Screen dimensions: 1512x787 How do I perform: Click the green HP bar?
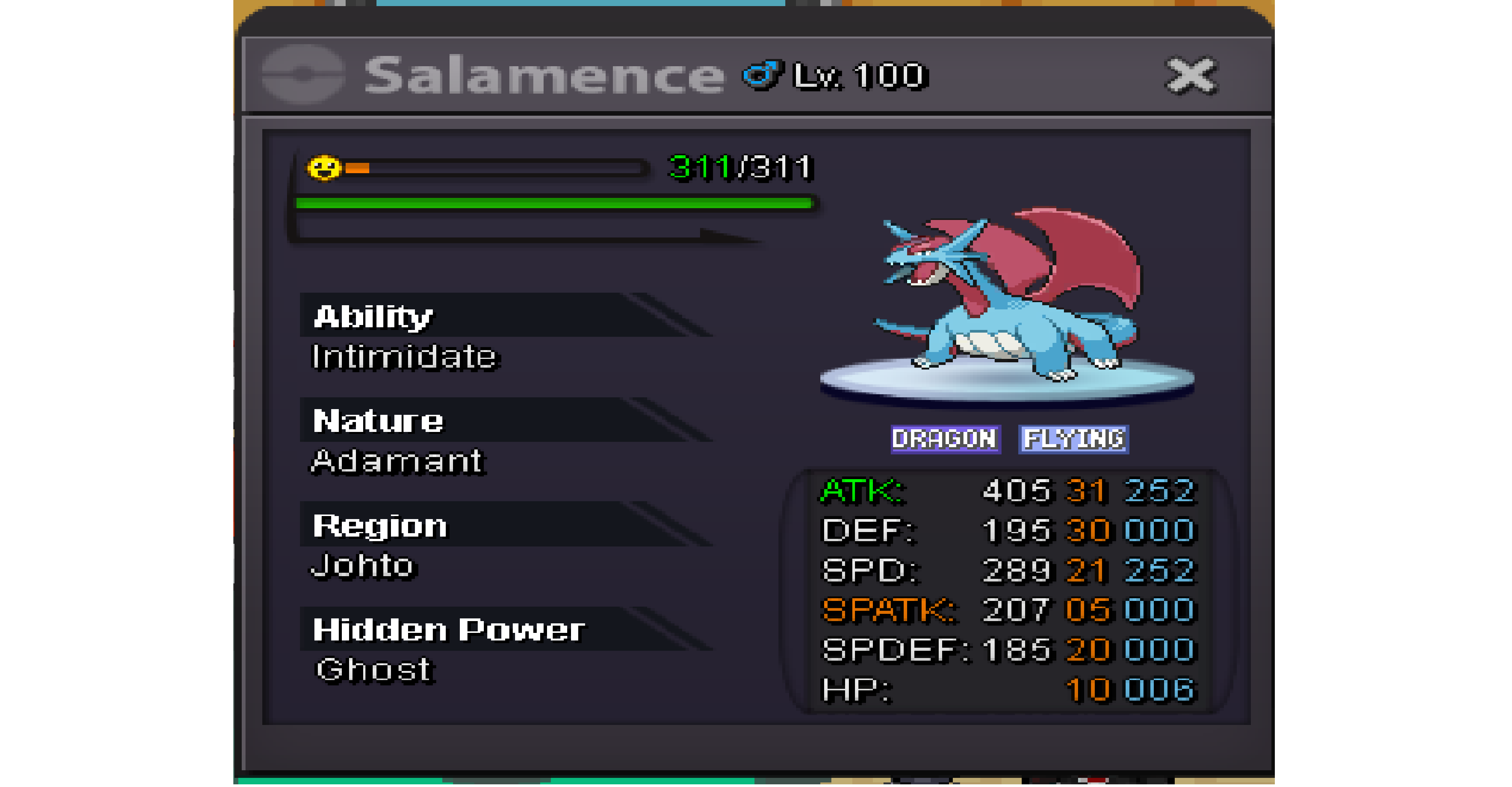(x=554, y=203)
